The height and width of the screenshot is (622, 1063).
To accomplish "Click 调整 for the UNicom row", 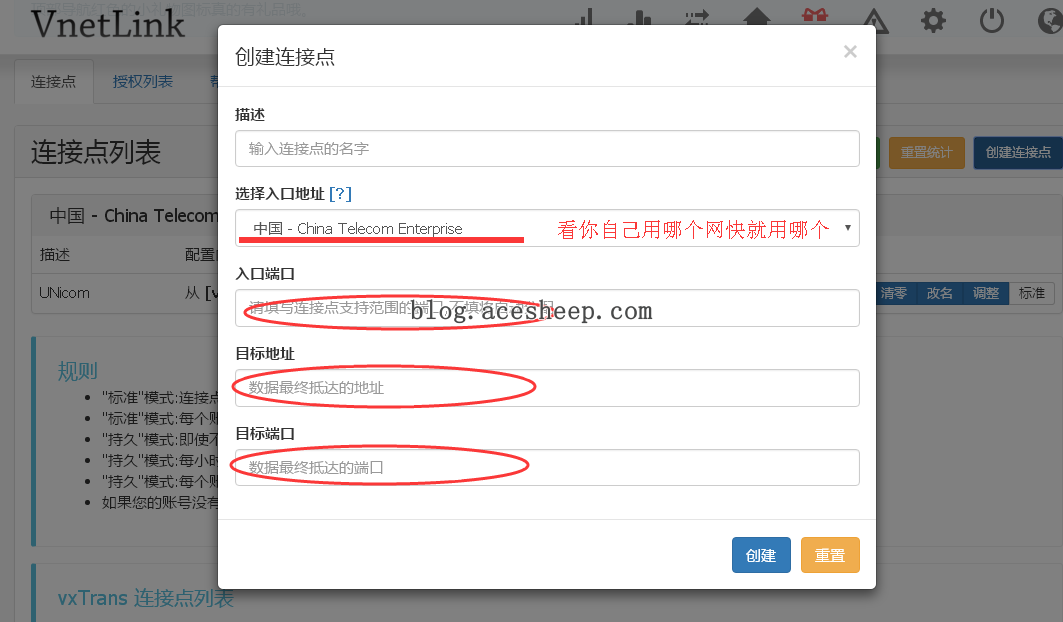I will (986, 293).
